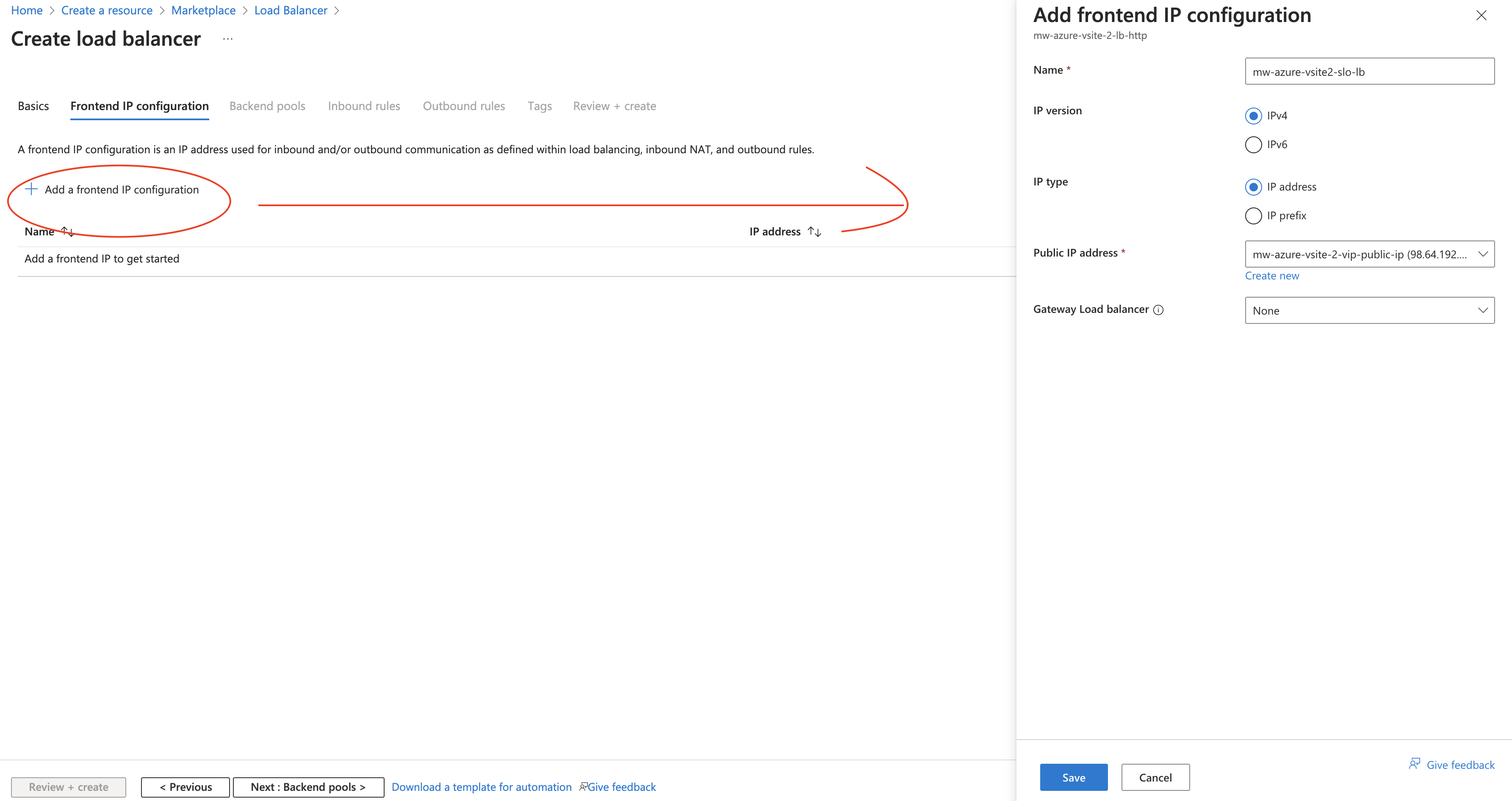Navigate to Marketplace via the breadcrumb
This screenshot has height=801, width=1512.
click(203, 10)
